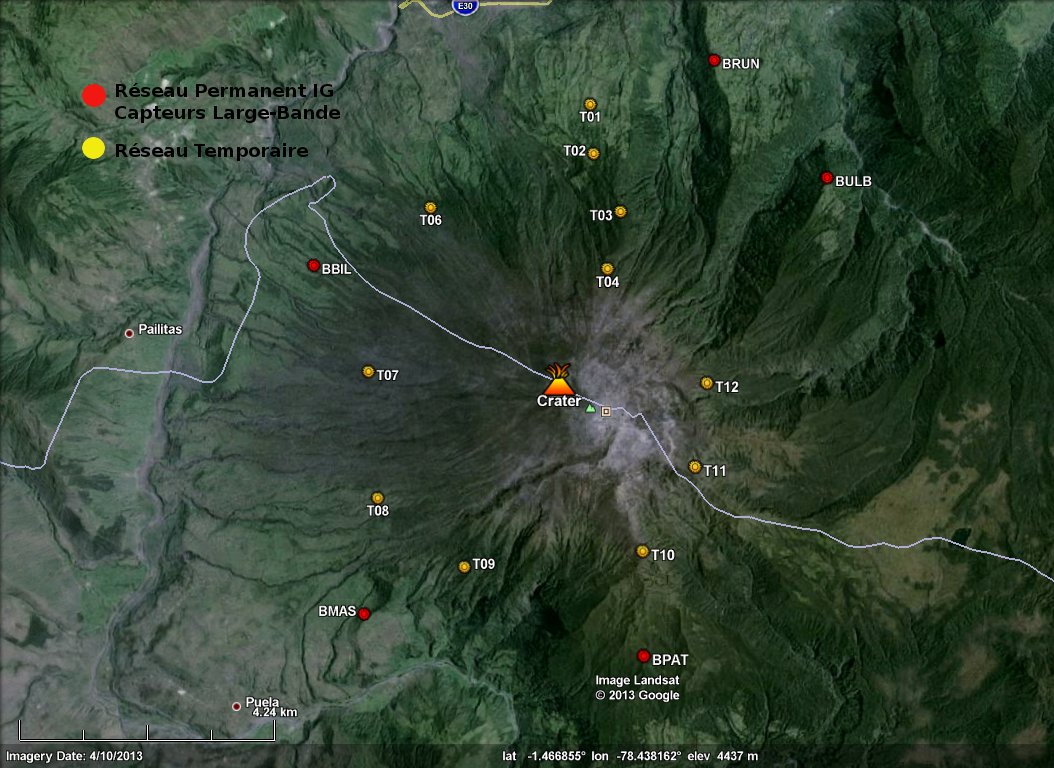Select the yellow T06 station marker

coord(431,207)
